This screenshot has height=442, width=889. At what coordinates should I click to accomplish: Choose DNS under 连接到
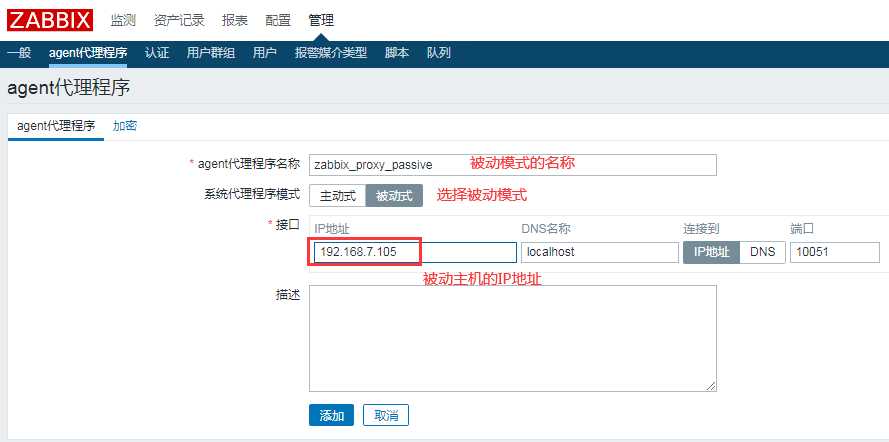[763, 252]
